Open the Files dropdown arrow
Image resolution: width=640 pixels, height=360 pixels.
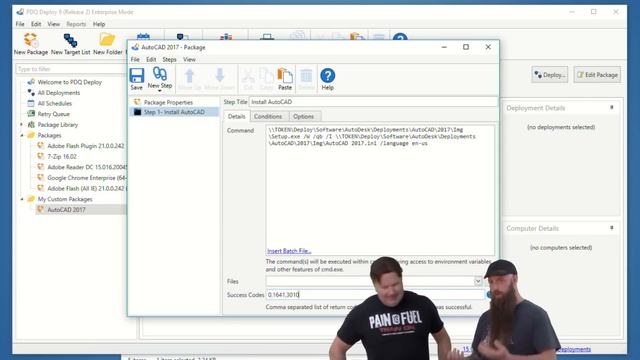(478, 281)
